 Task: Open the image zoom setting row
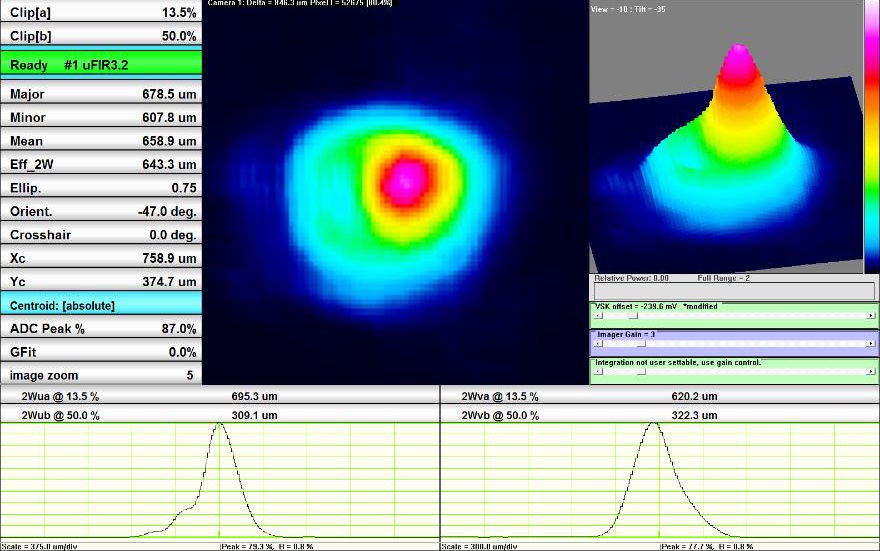pyautogui.click(x=101, y=375)
